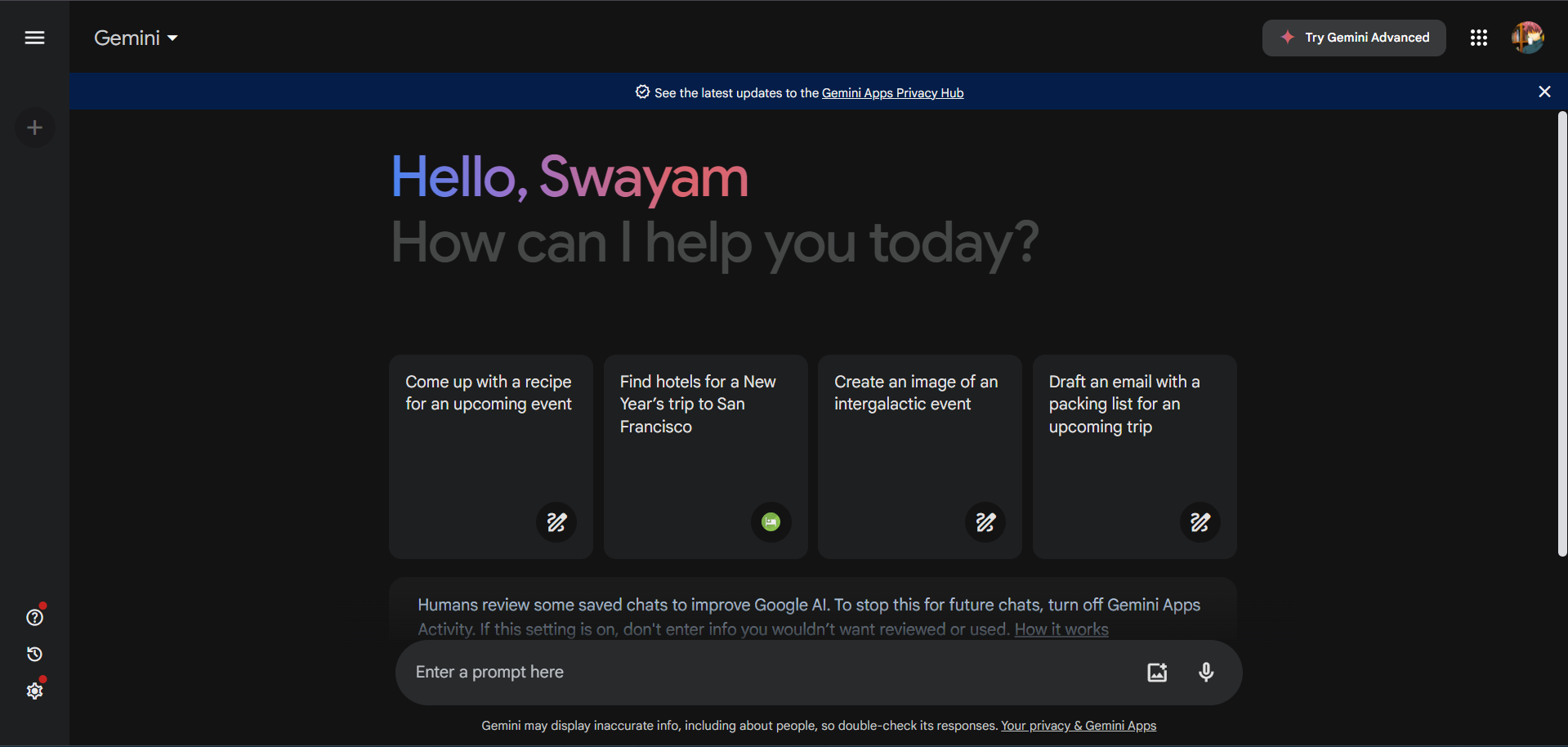Open the Google apps grid
Image resolution: width=1568 pixels, height=747 pixels.
tap(1478, 38)
